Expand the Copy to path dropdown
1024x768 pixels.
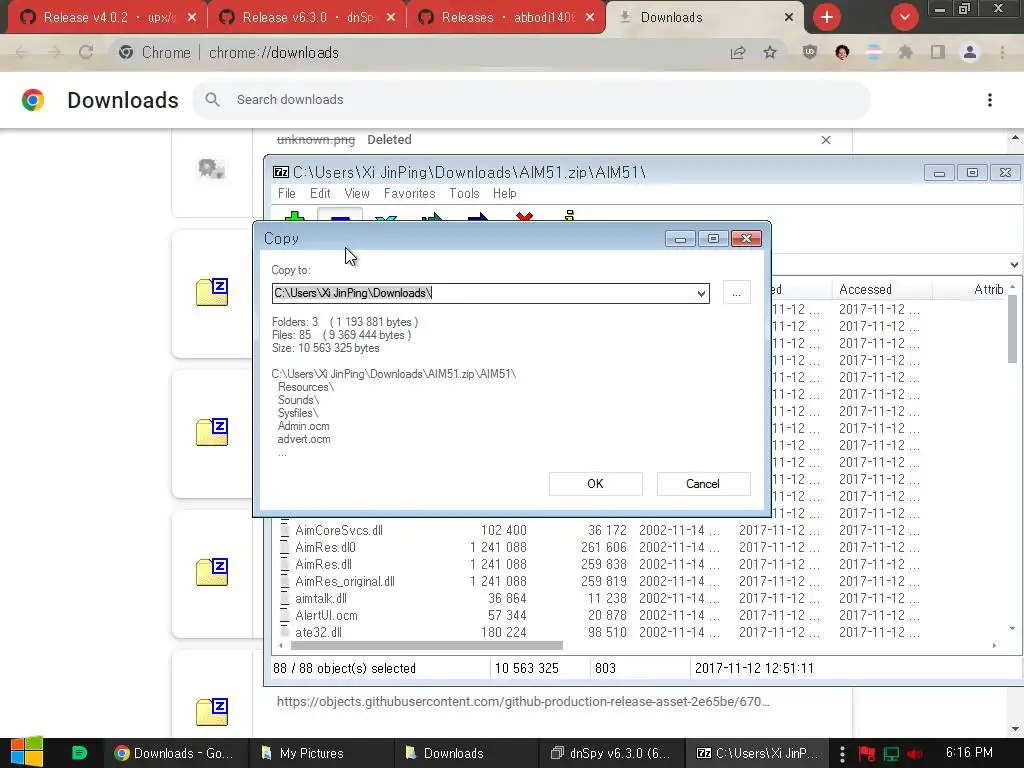(701, 293)
